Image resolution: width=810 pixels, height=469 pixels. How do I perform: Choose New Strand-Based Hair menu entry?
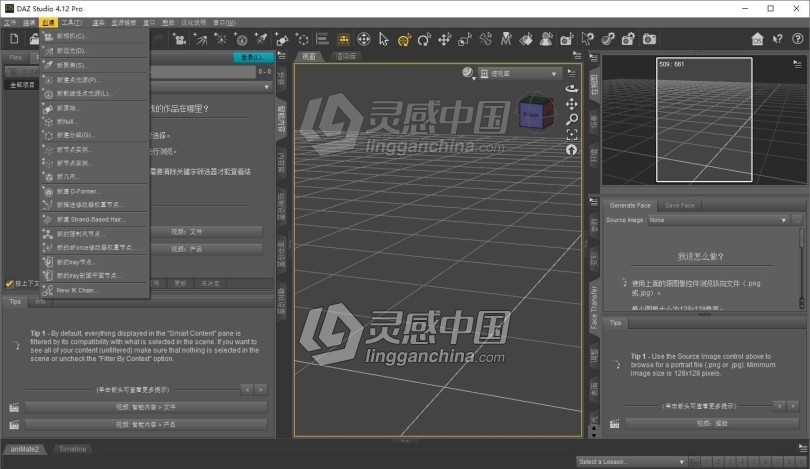(96, 220)
